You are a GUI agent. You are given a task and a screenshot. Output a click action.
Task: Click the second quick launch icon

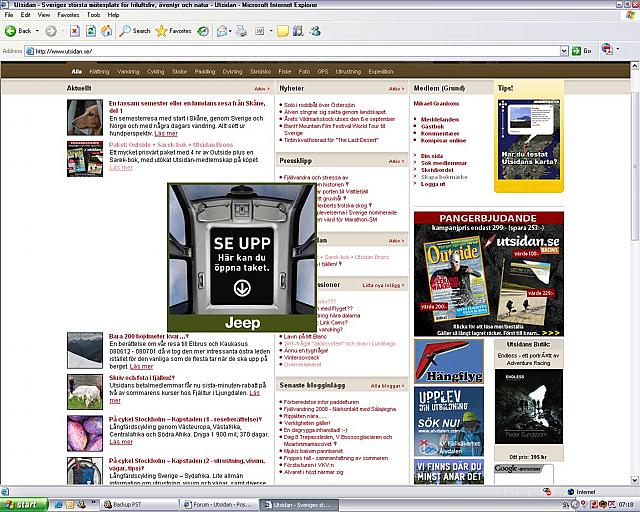click(x=70, y=505)
